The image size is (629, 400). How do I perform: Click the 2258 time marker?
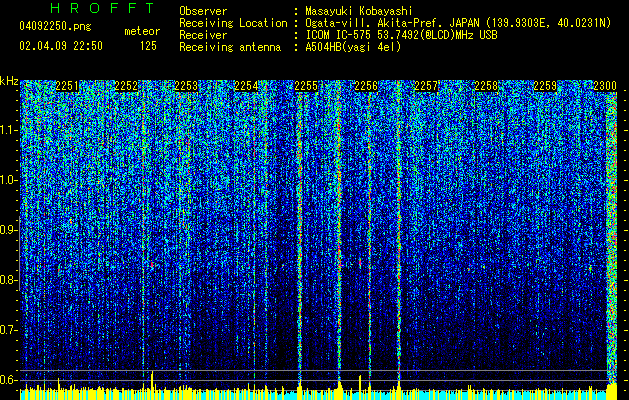486,86
